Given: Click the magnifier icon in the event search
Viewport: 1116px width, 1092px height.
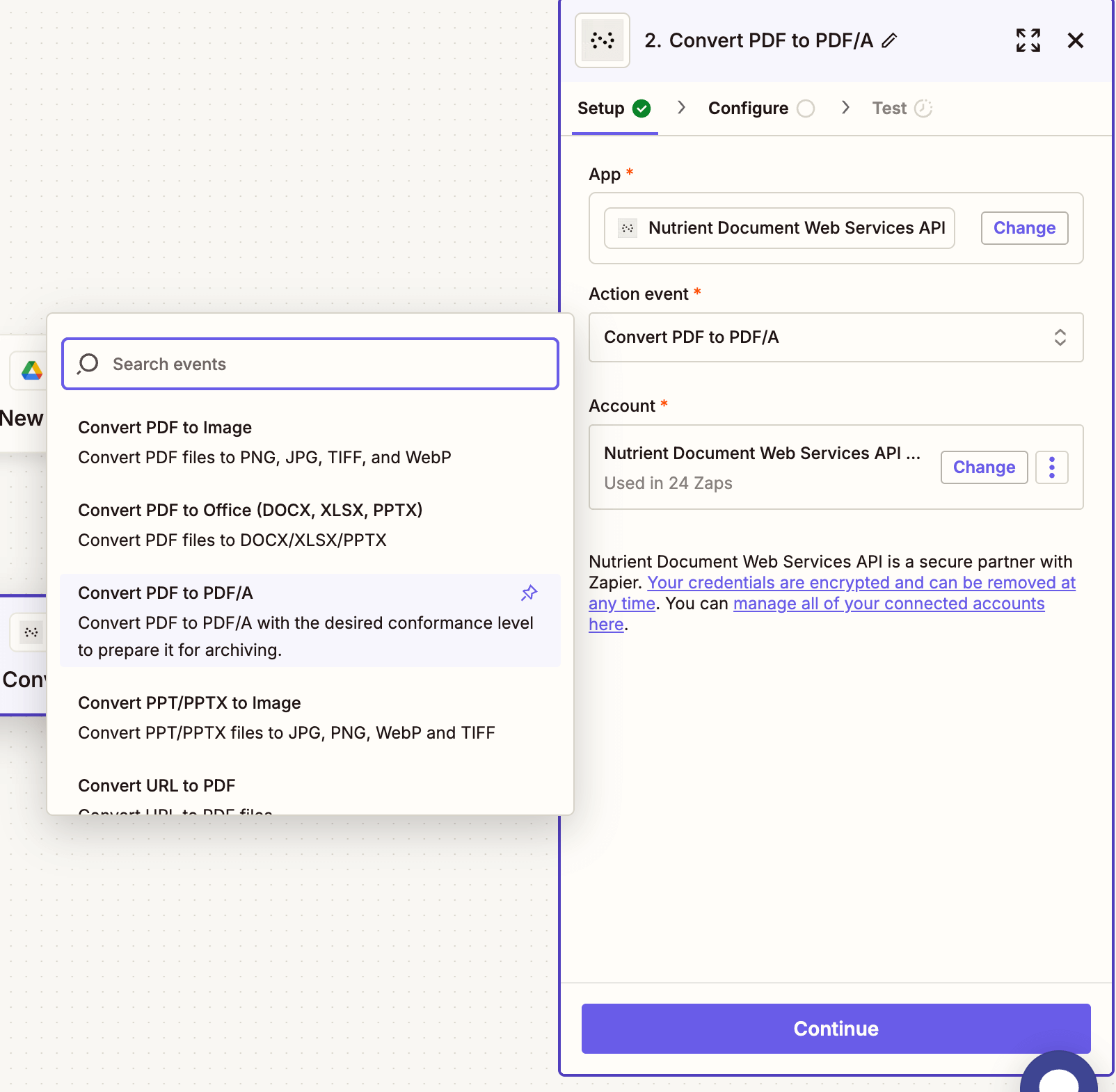Looking at the screenshot, I should point(88,363).
